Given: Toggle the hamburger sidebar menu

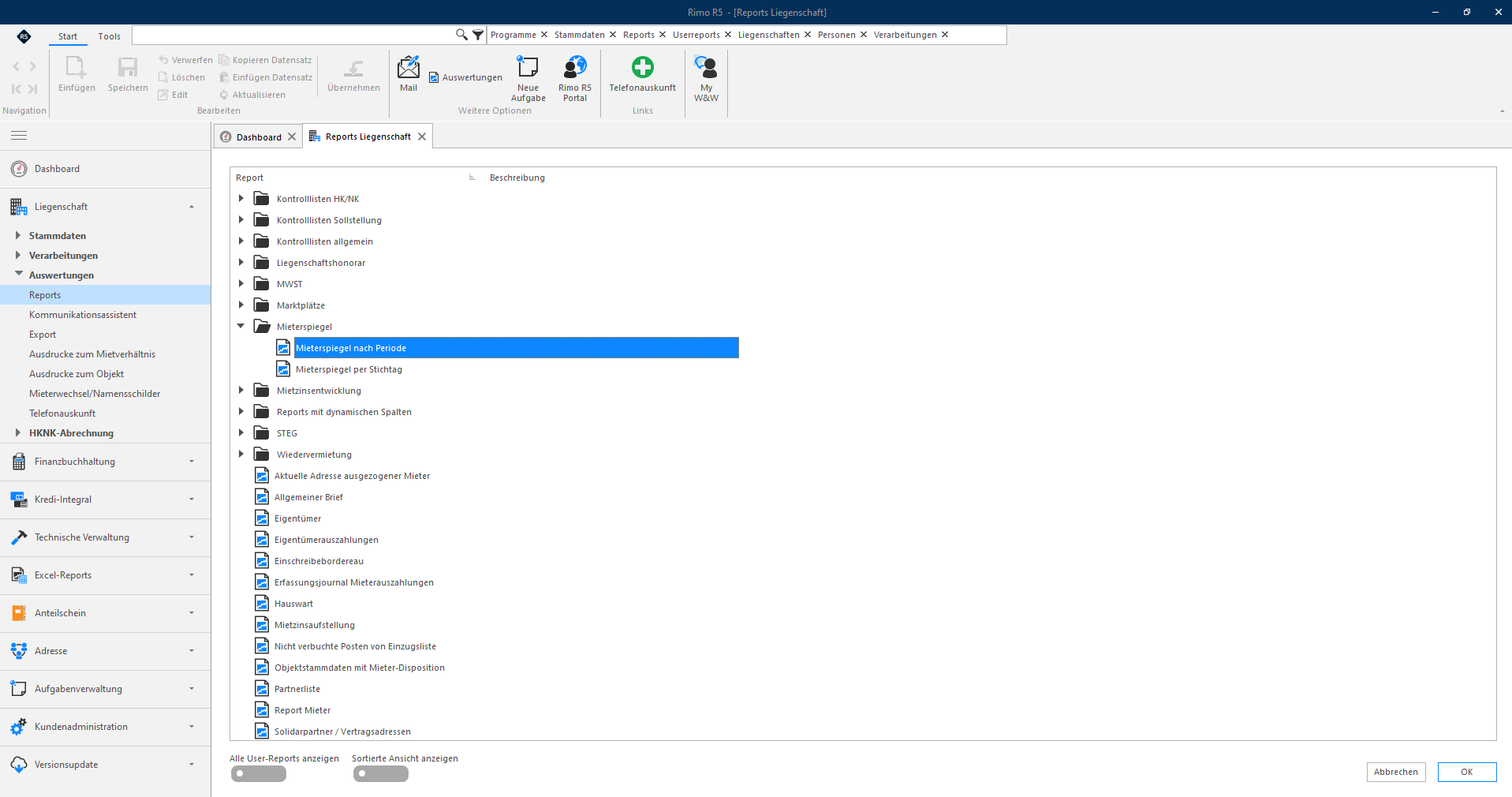Looking at the screenshot, I should [x=19, y=136].
